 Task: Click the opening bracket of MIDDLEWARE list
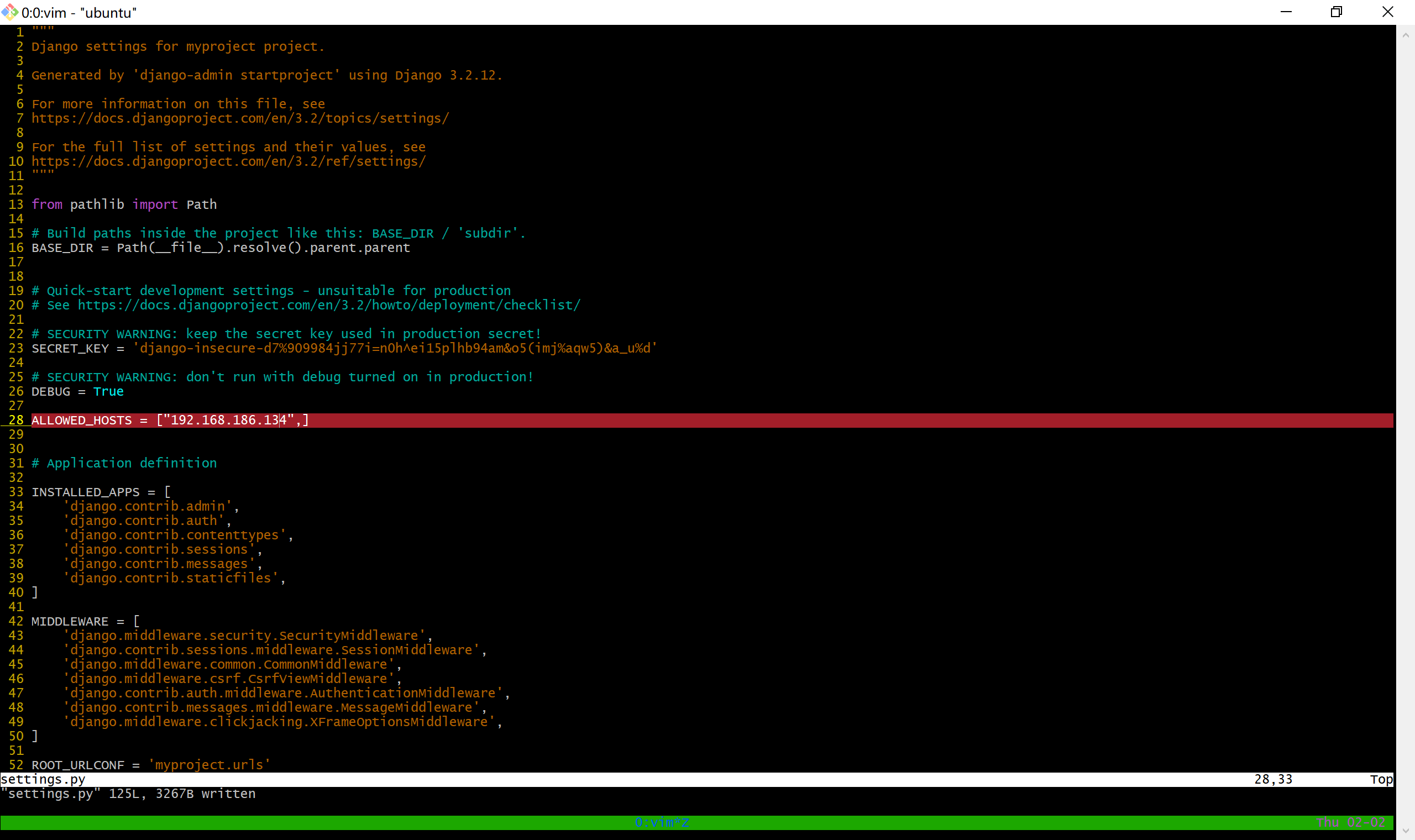[137, 622]
